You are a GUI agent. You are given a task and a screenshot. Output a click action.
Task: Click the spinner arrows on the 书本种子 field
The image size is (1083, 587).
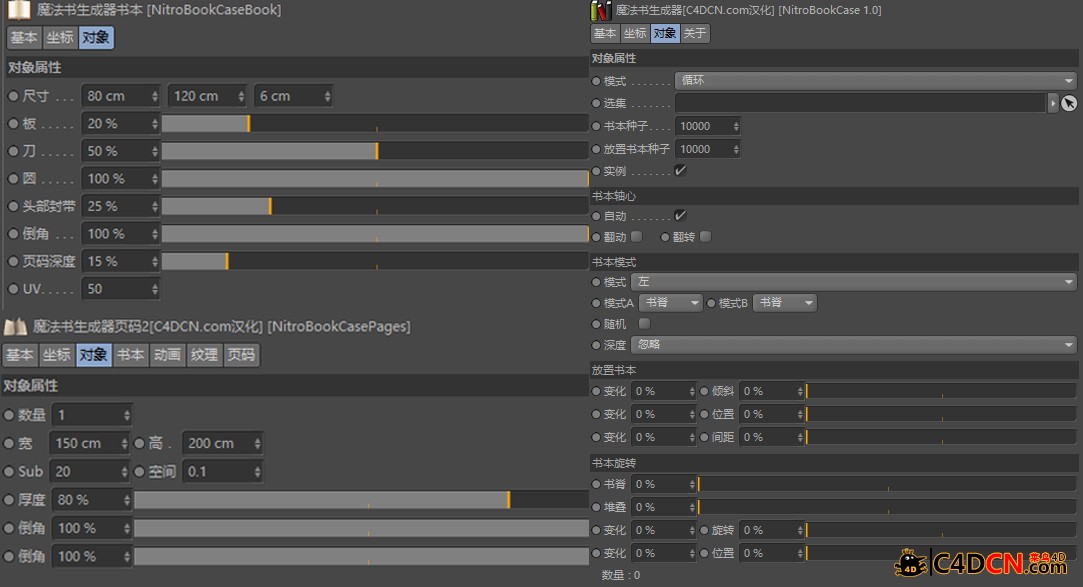click(736, 126)
